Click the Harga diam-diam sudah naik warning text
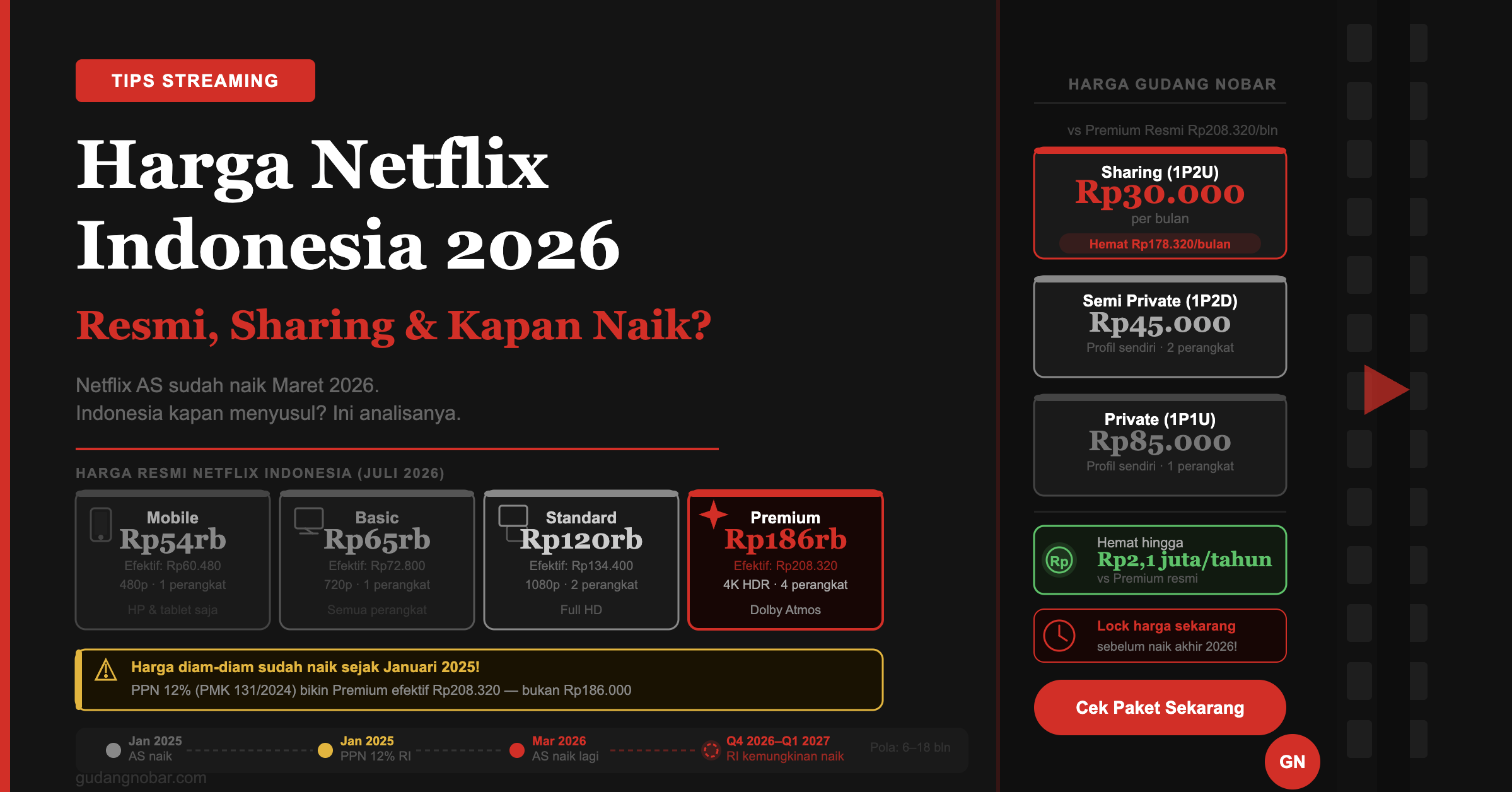Screen dimensions: 1512x792 point(305,667)
